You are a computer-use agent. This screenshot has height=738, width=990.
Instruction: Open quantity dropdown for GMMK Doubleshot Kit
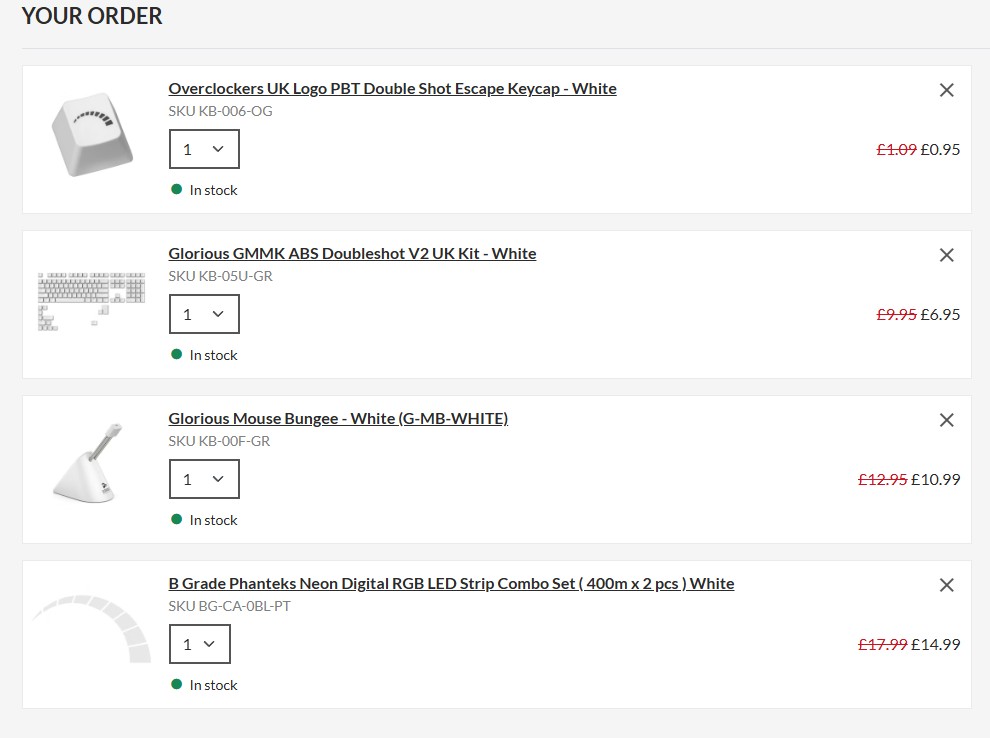[x=204, y=314]
